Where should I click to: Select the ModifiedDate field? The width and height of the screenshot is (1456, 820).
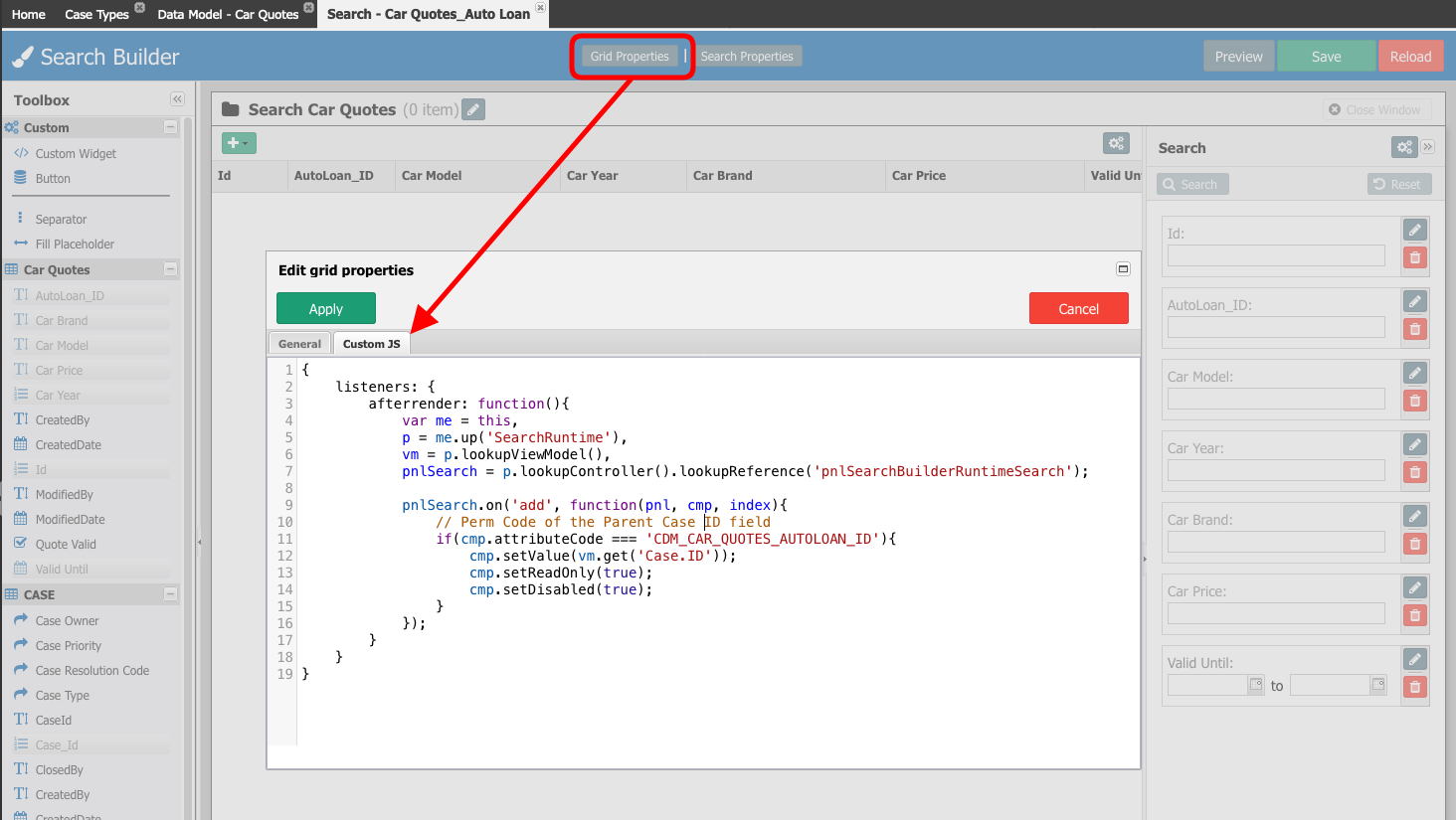70,520
